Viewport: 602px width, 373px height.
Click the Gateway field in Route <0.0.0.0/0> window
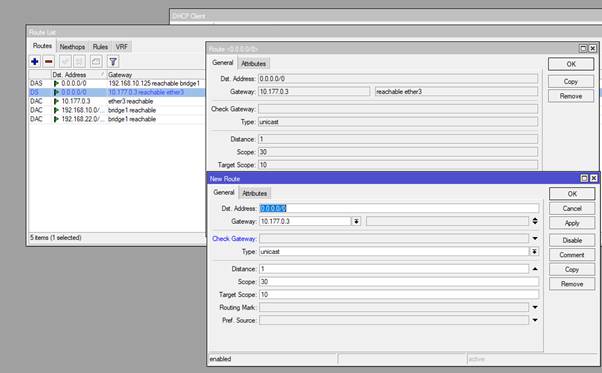pyautogui.click(x=314, y=92)
